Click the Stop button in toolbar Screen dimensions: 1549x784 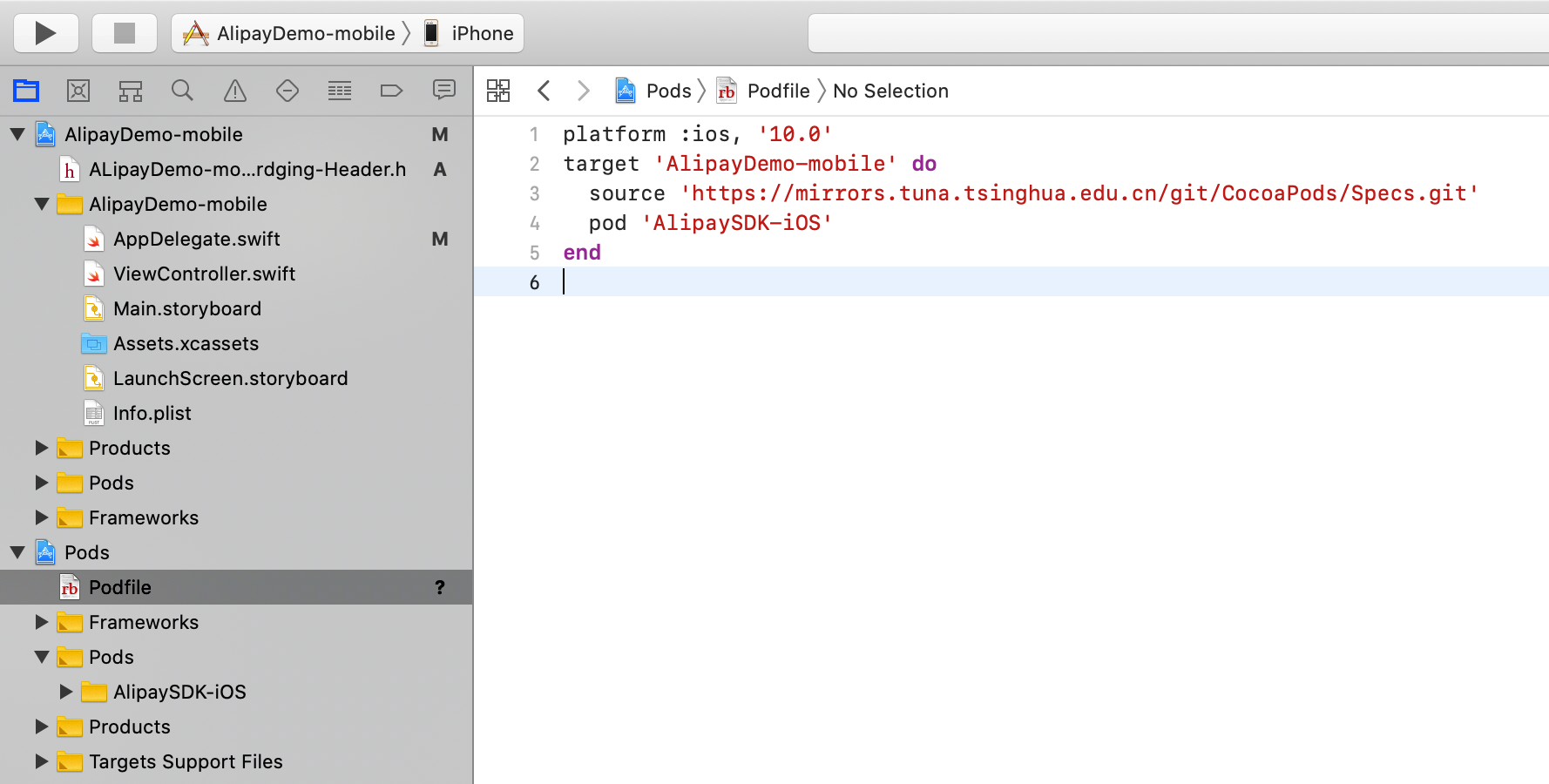click(x=125, y=33)
